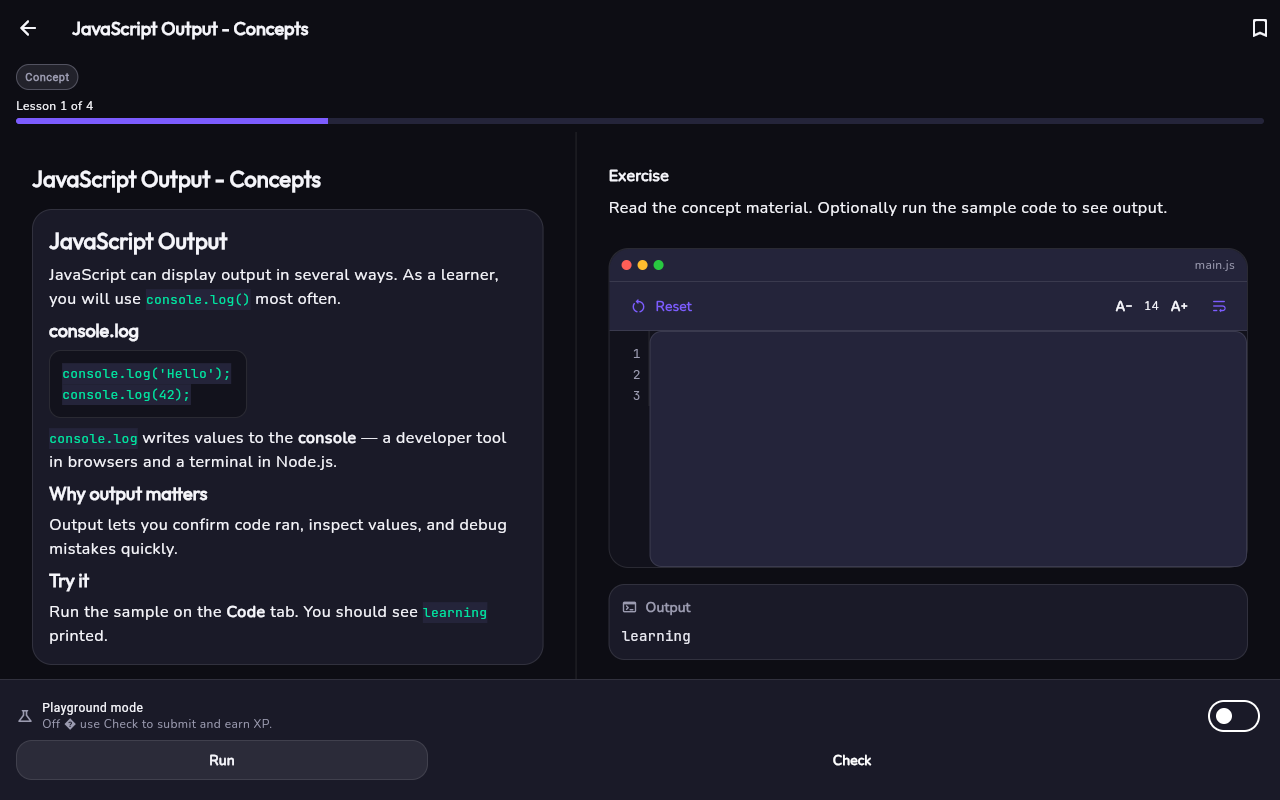Viewport: 1280px width, 800px height.
Task: Enable the Playground mode switch
Action: click(x=1234, y=716)
